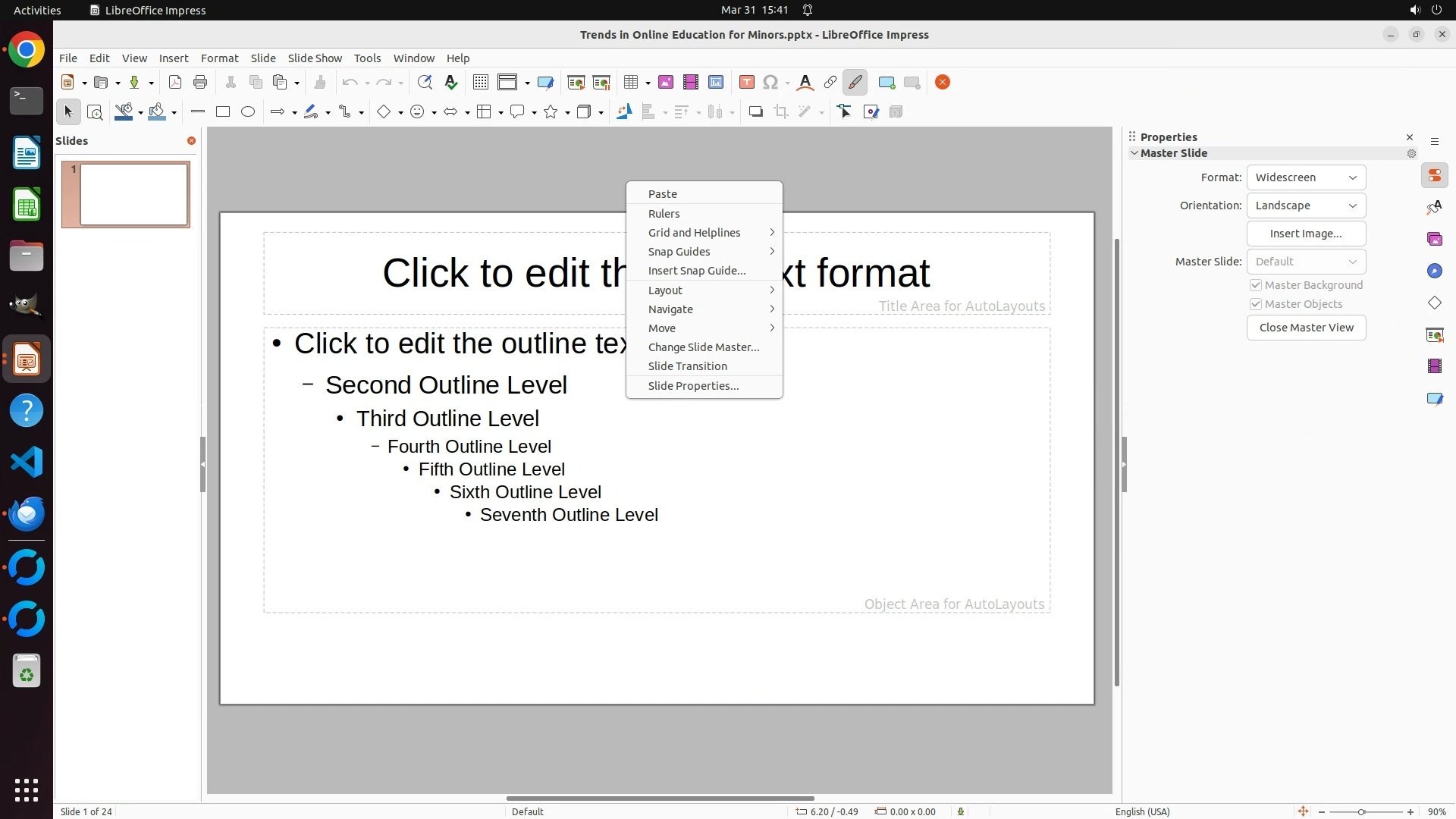Click the Export as PDF icon
The image size is (1456, 819).
click(175, 83)
